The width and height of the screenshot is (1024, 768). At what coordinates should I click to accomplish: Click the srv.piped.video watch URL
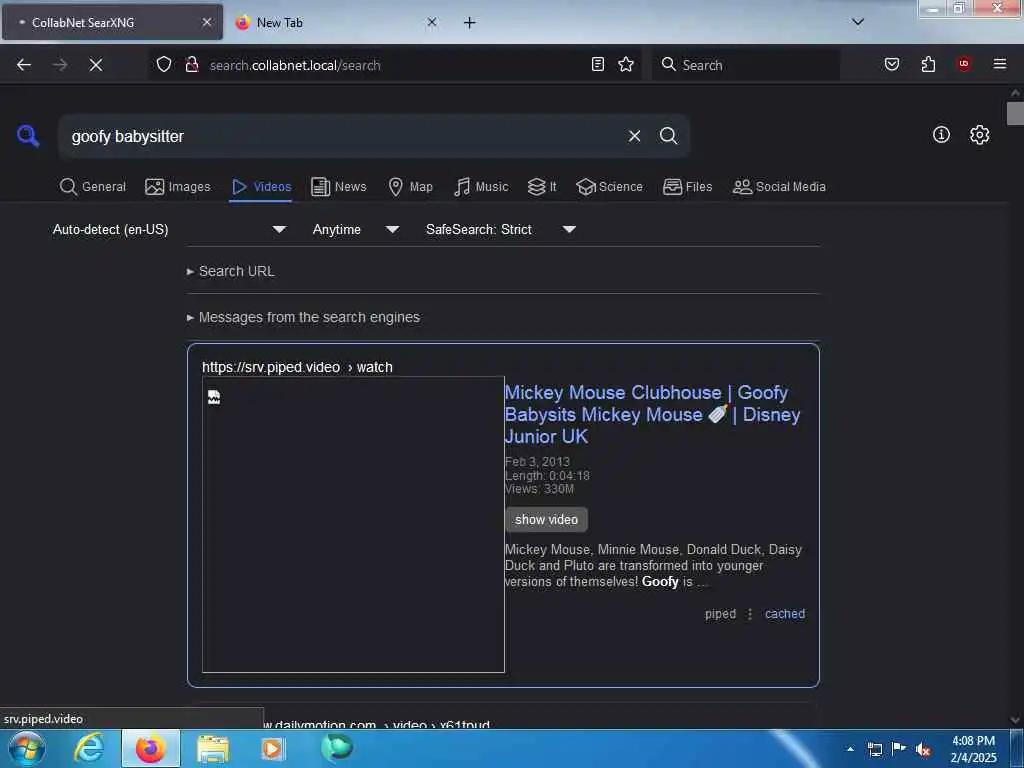pos(297,367)
